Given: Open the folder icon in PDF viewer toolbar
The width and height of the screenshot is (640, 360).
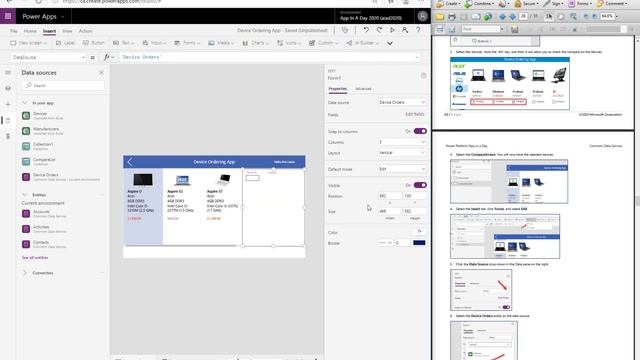Looking at the screenshot, I should [x=440, y=17].
